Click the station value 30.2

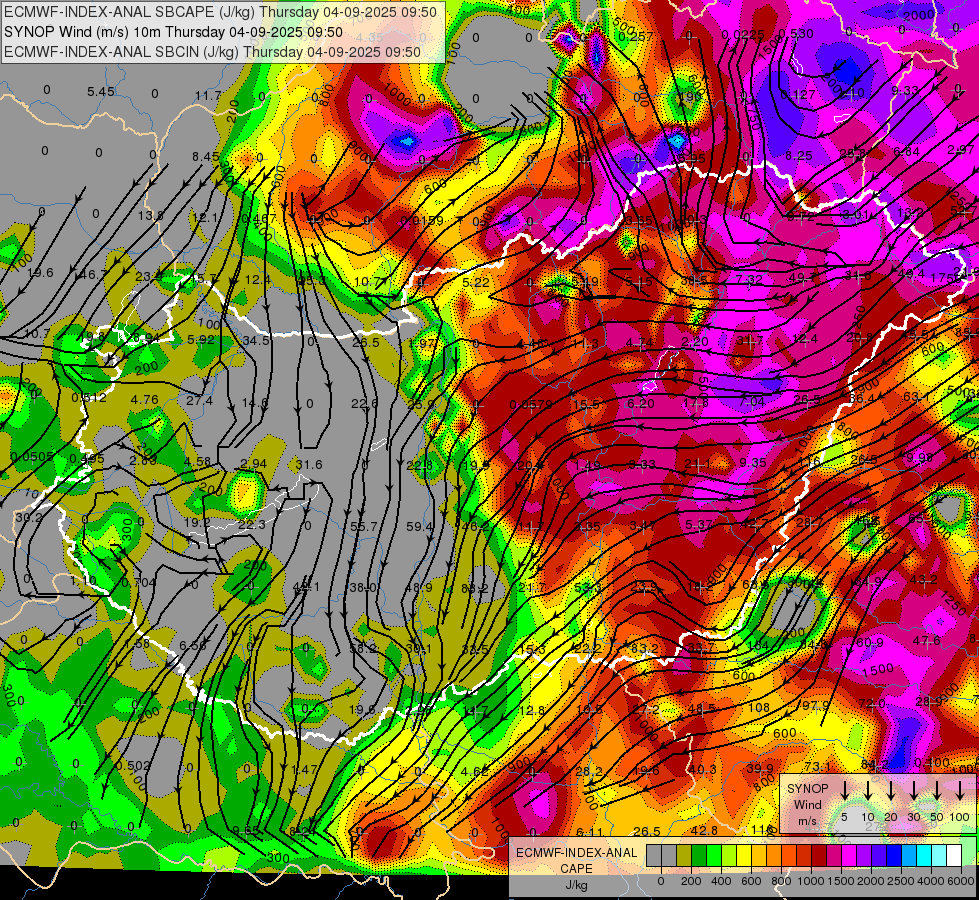coord(29,517)
